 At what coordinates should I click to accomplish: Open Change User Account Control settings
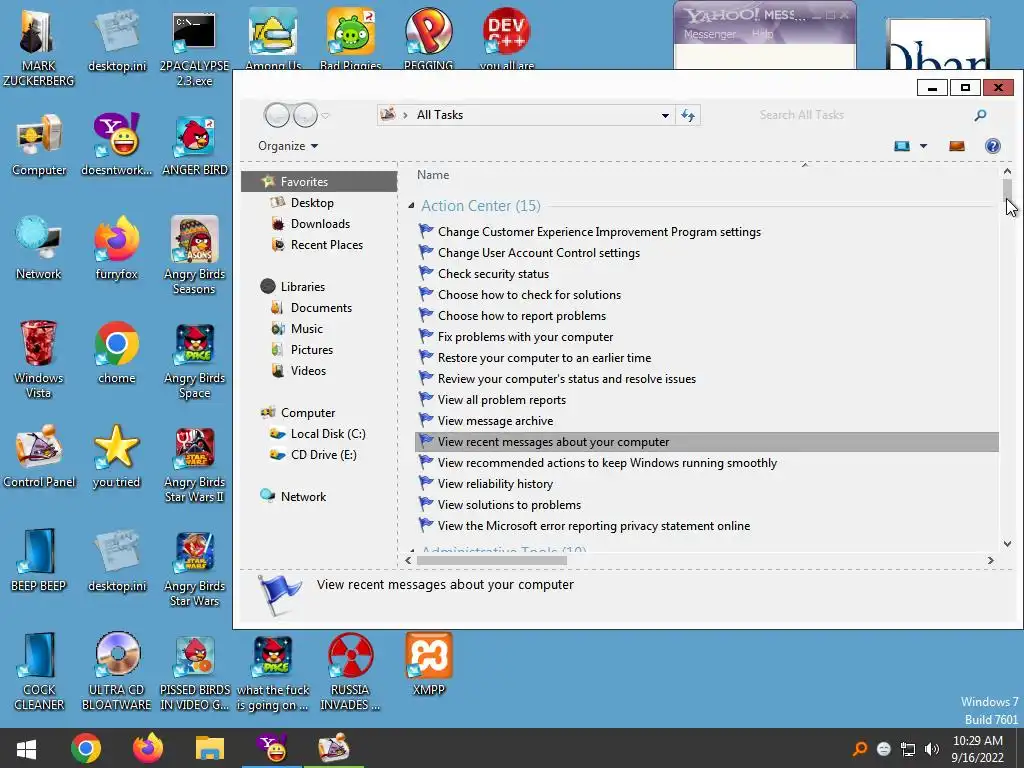coord(539,253)
